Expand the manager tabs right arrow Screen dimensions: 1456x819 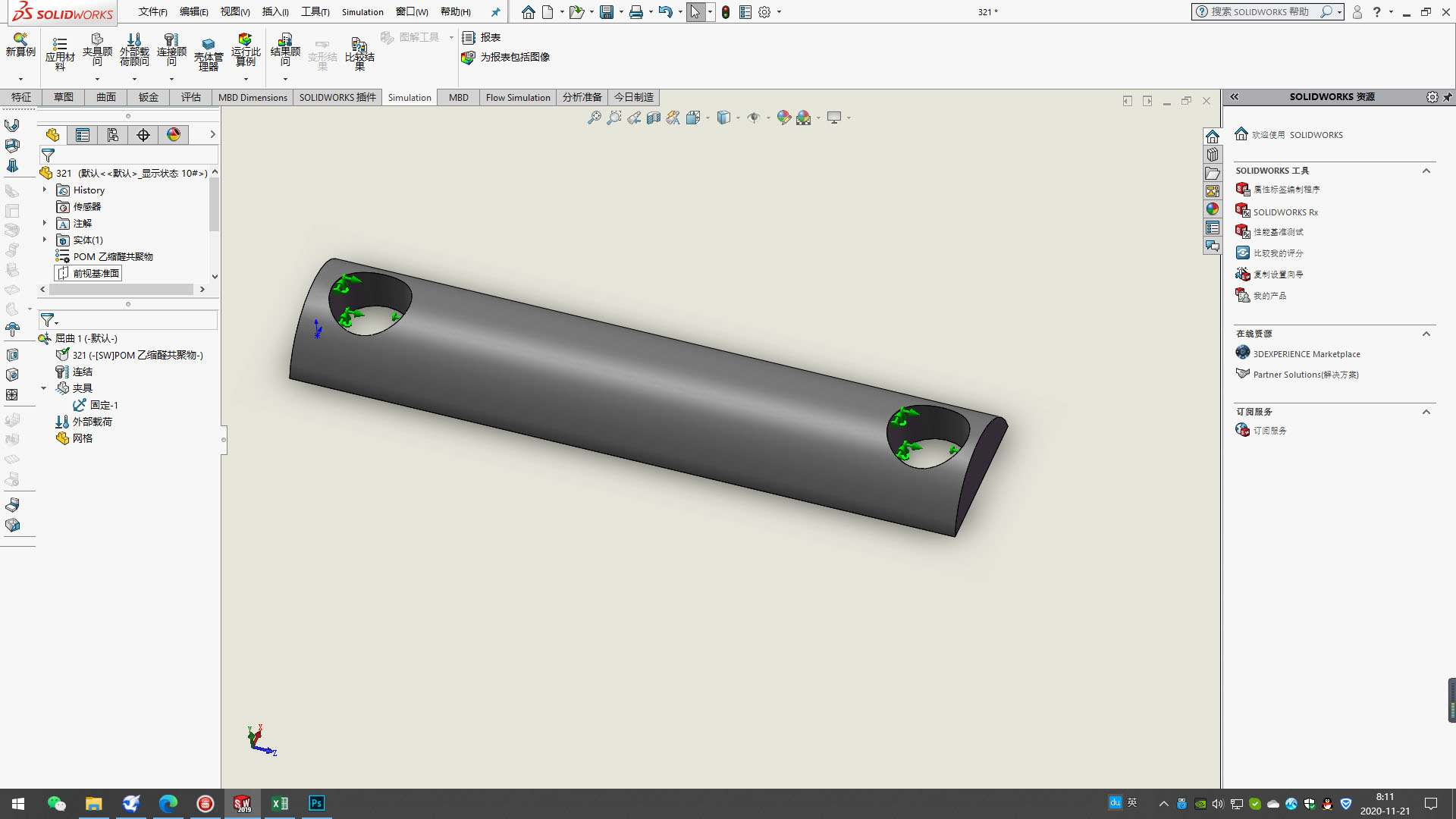coord(212,135)
